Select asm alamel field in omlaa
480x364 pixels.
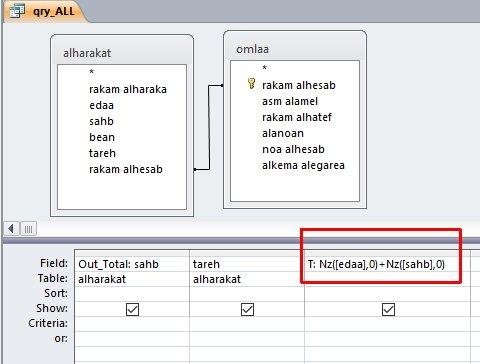point(290,101)
